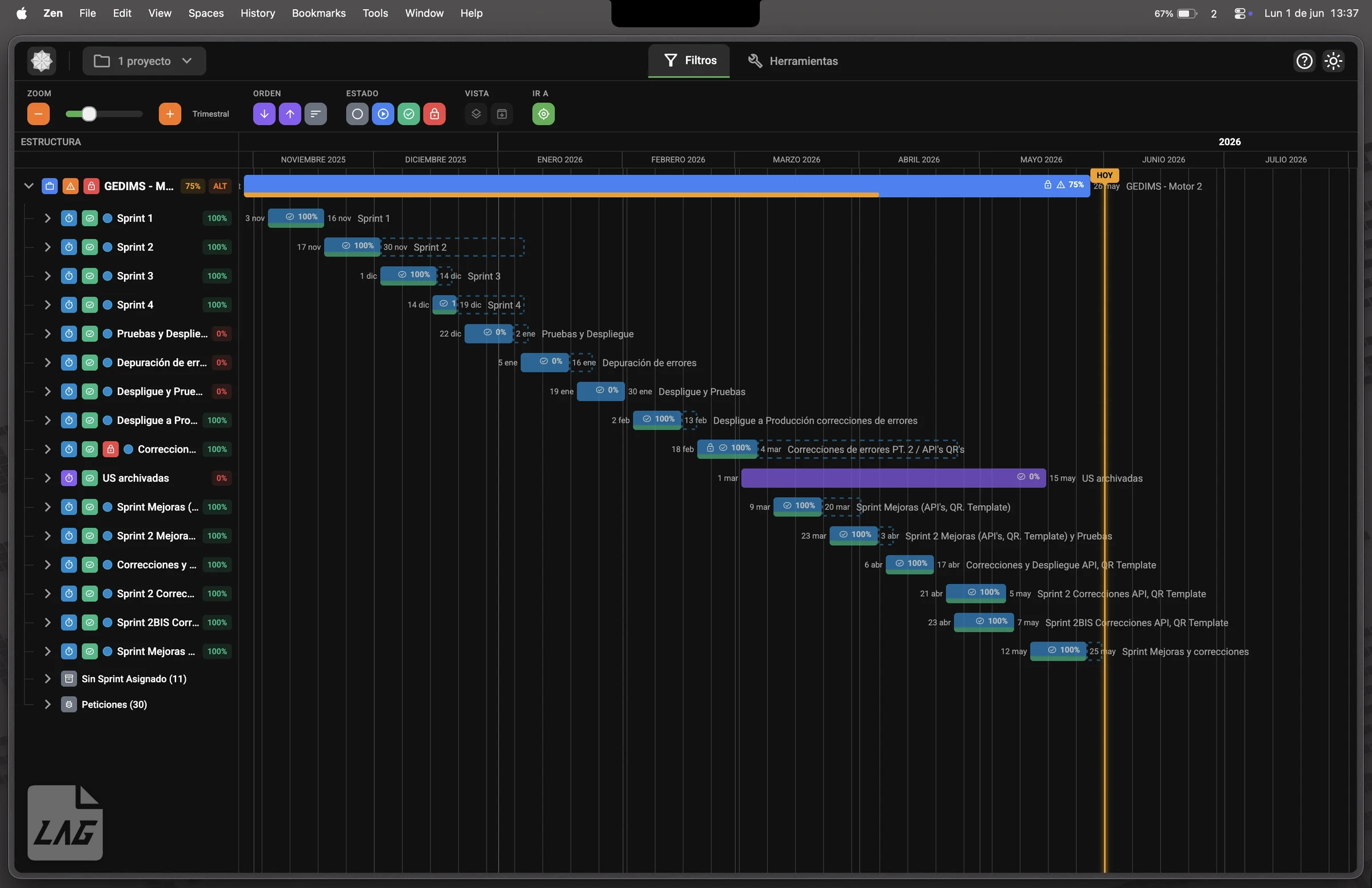Click the sort lines order icon
Screen dimensions: 1372x888
[316, 114]
